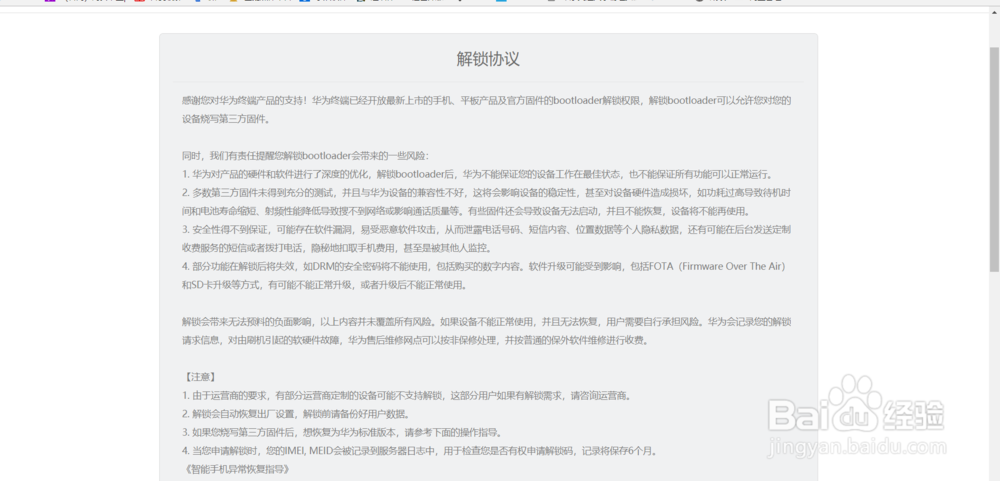Click risk item 4 starting 部分功能在解锁后将失效
The height and width of the screenshot is (481, 1000).
483,276
